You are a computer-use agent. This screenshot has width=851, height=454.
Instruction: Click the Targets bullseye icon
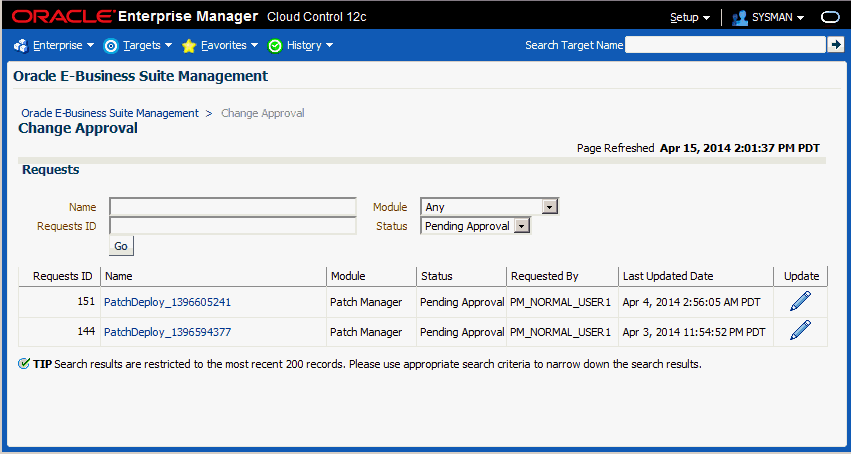[111, 46]
